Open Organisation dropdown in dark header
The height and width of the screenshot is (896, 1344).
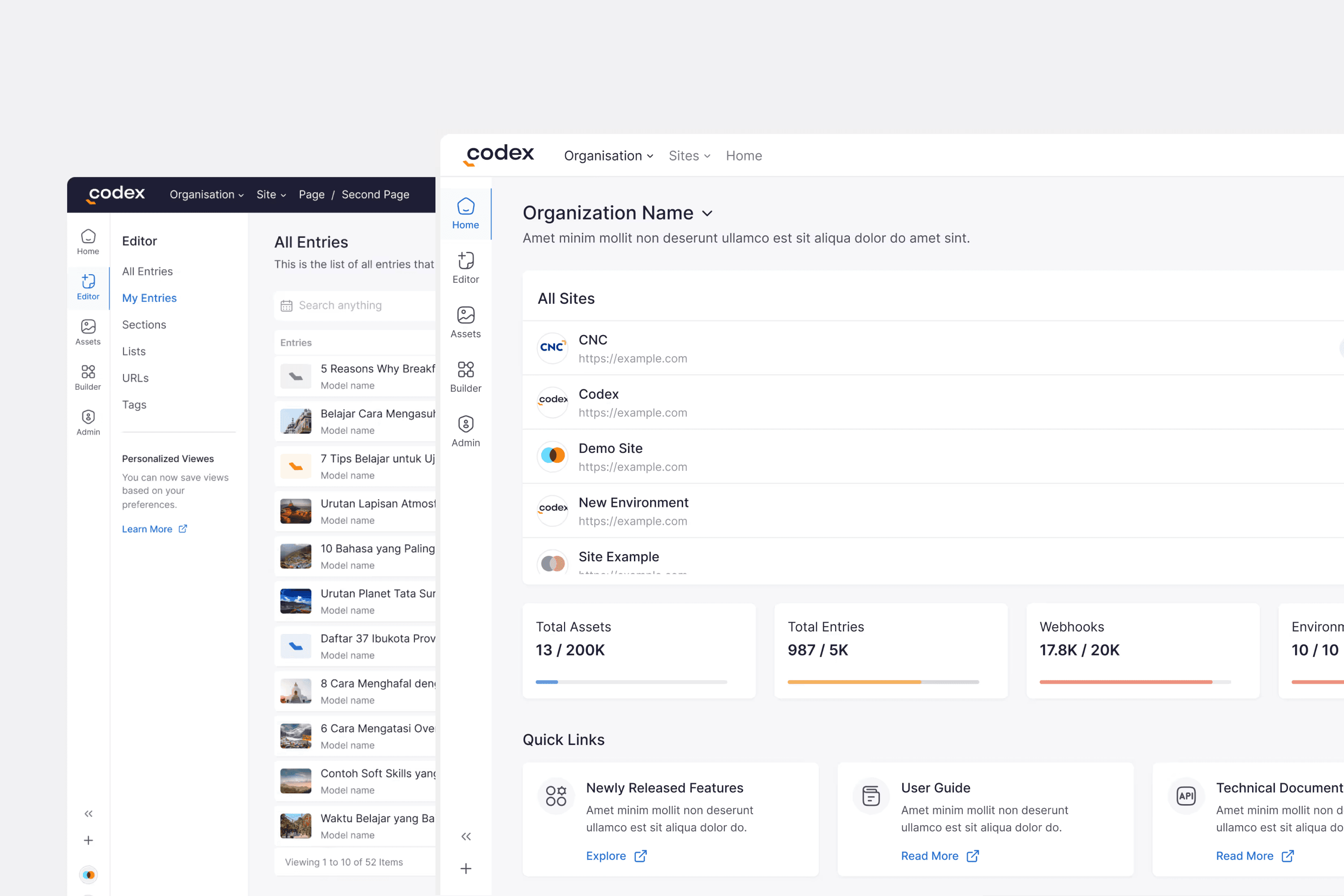click(x=206, y=194)
